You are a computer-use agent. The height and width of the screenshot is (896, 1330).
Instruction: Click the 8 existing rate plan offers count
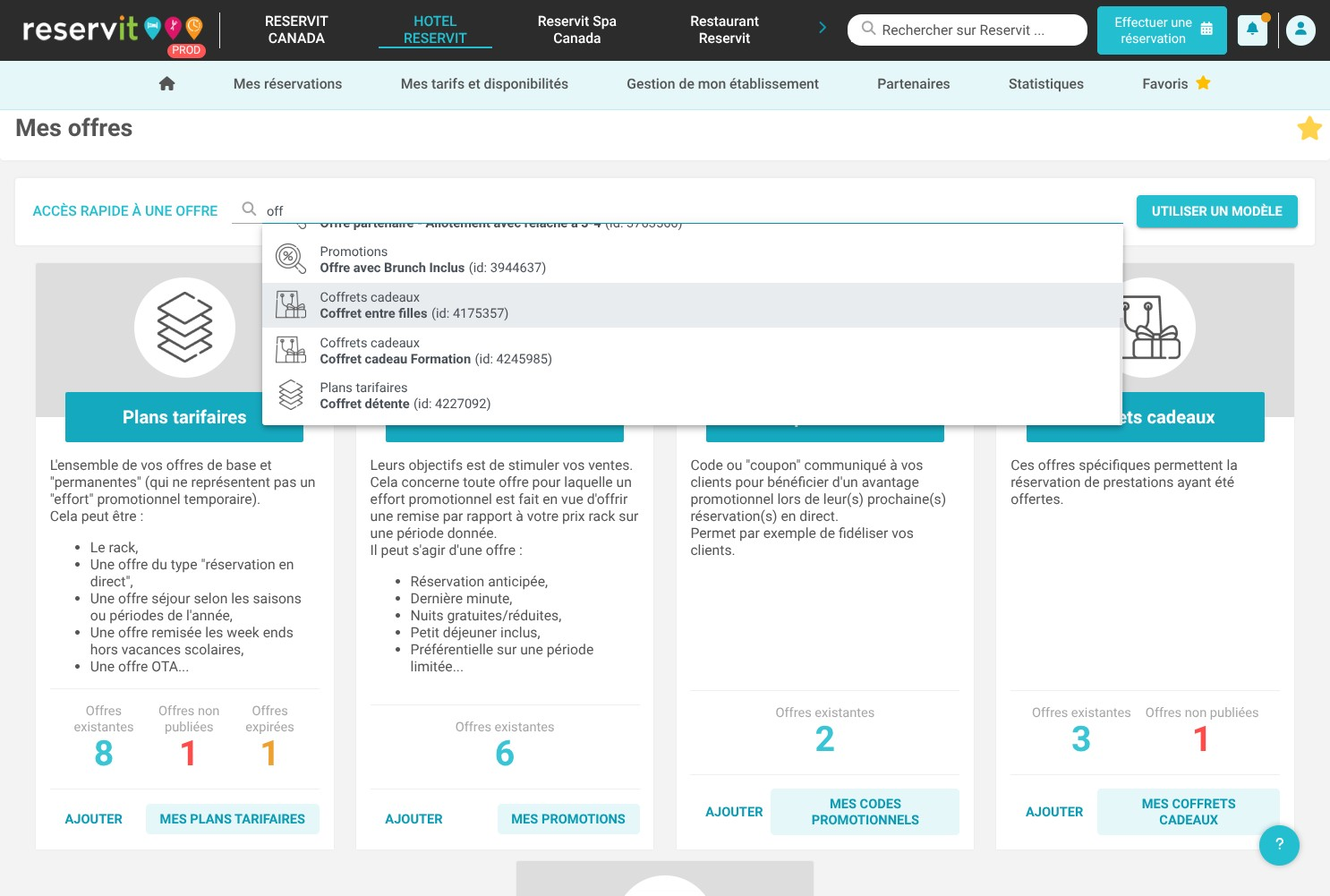pos(104,754)
